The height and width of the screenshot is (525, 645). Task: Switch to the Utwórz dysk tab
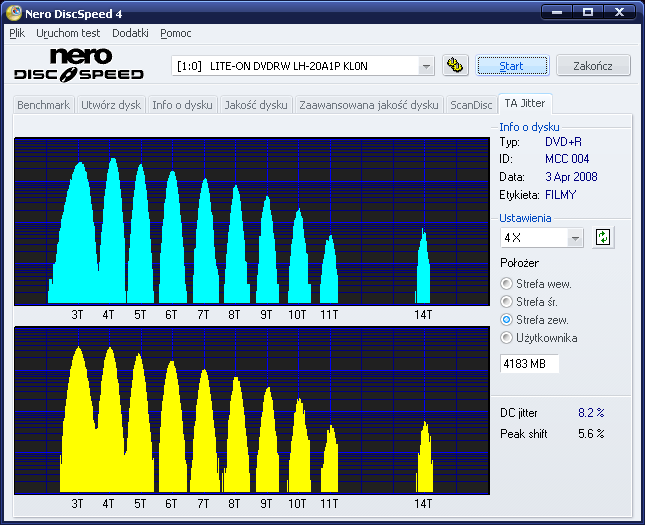111,105
